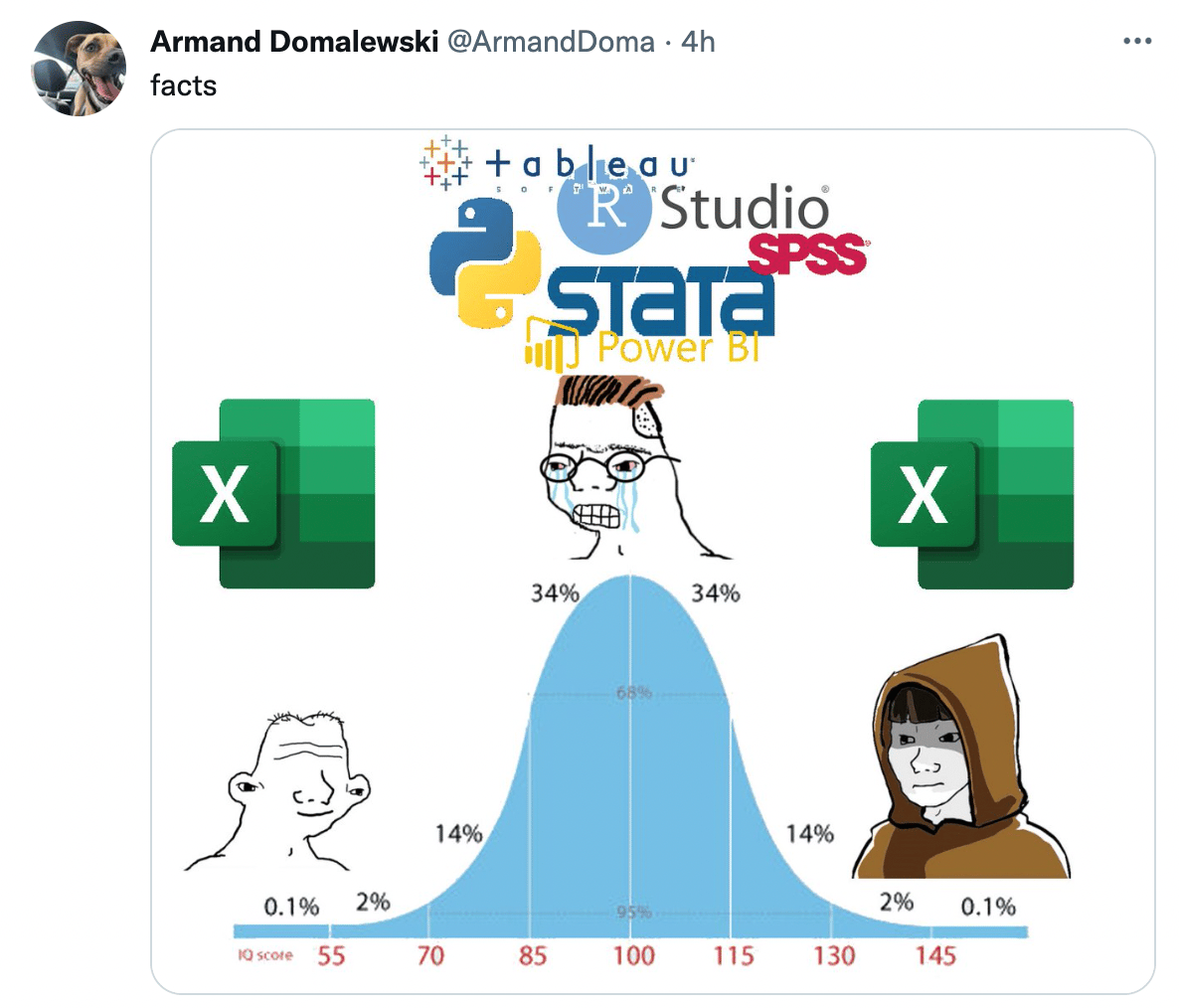
Task: Click the 100 IQ score label
Action: 633,955
